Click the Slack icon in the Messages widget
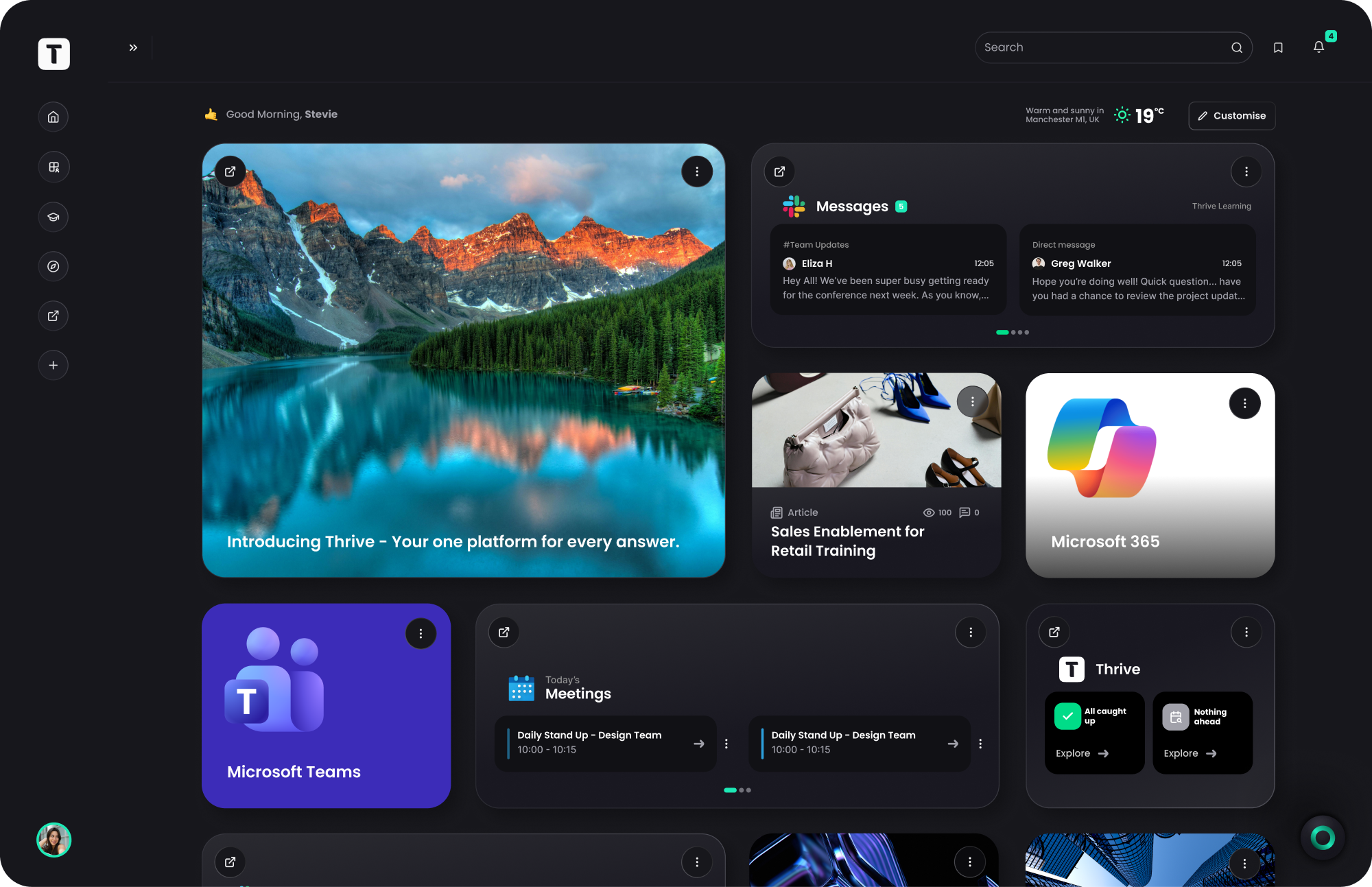Viewport: 1372px width, 887px height. [x=794, y=206]
